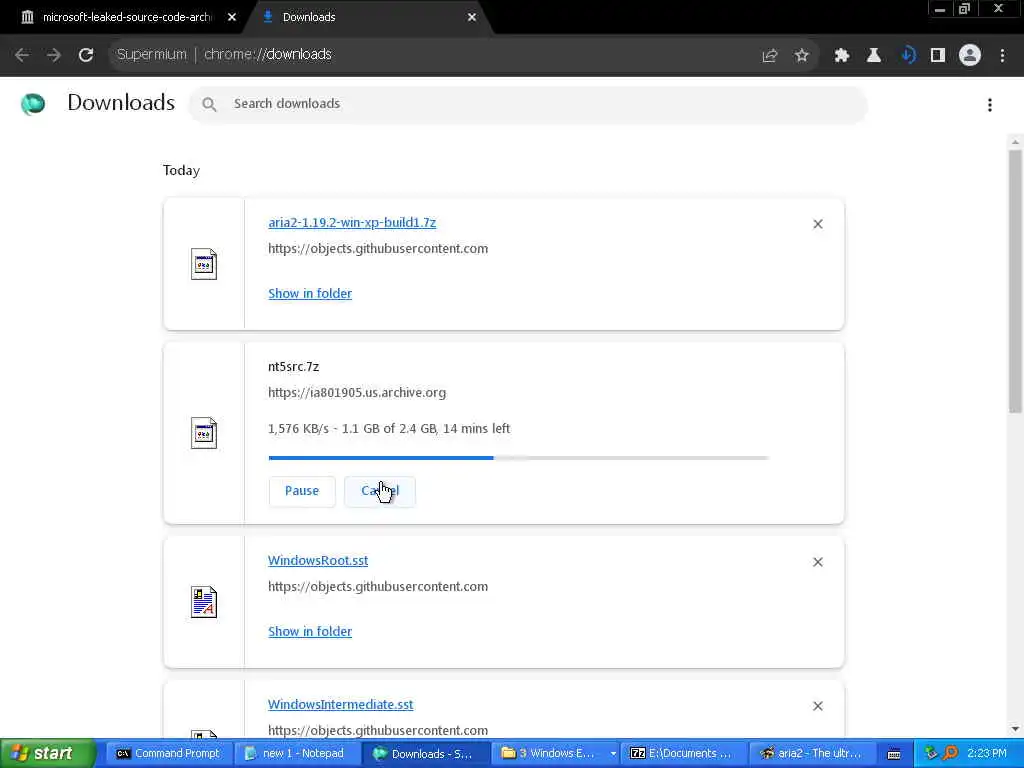Cancel the nt5src.7z download
Screen dimensions: 1024x768
pos(379,491)
